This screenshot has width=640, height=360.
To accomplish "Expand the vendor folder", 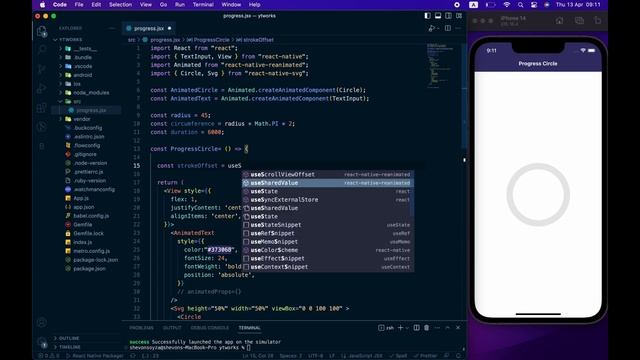I will click(82, 119).
